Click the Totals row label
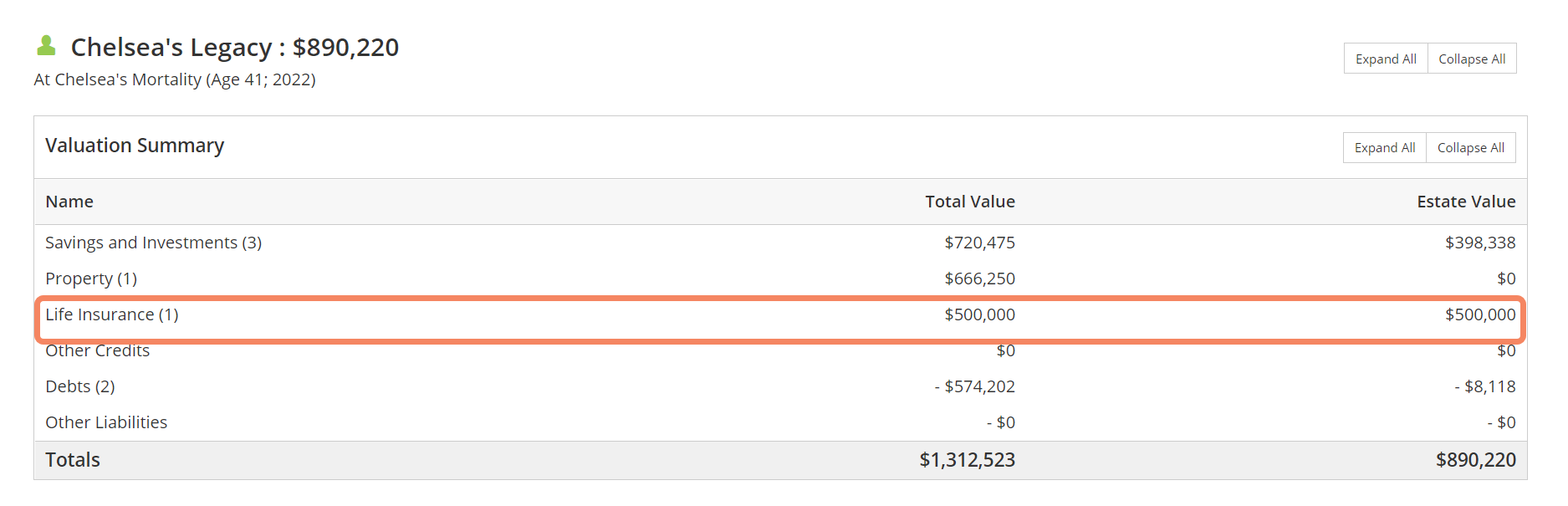 (x=73, y=460)
